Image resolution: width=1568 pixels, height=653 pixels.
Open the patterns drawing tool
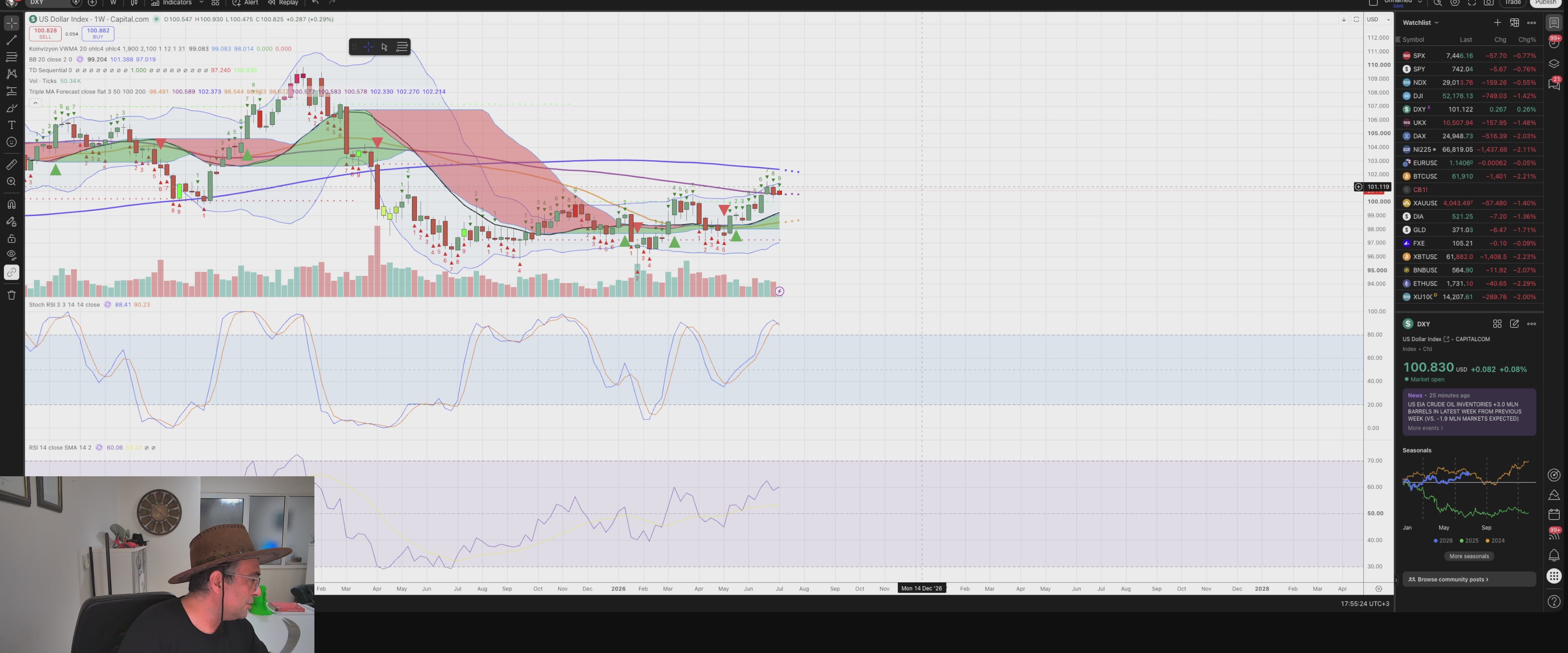[11, 74]
